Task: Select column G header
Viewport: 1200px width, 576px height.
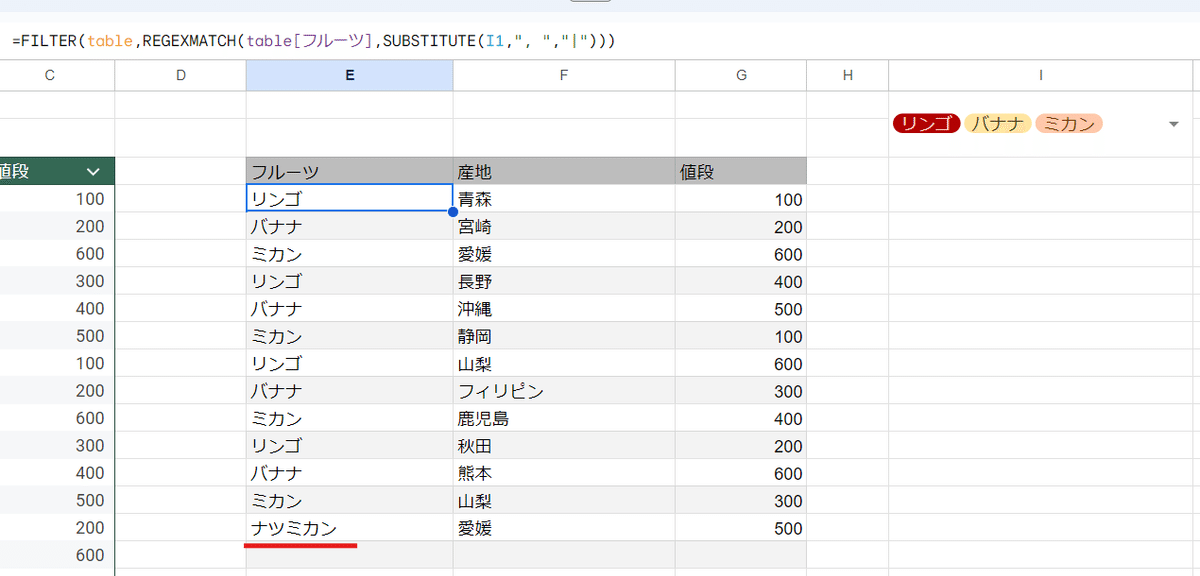Action: click(x=741, y=75)
